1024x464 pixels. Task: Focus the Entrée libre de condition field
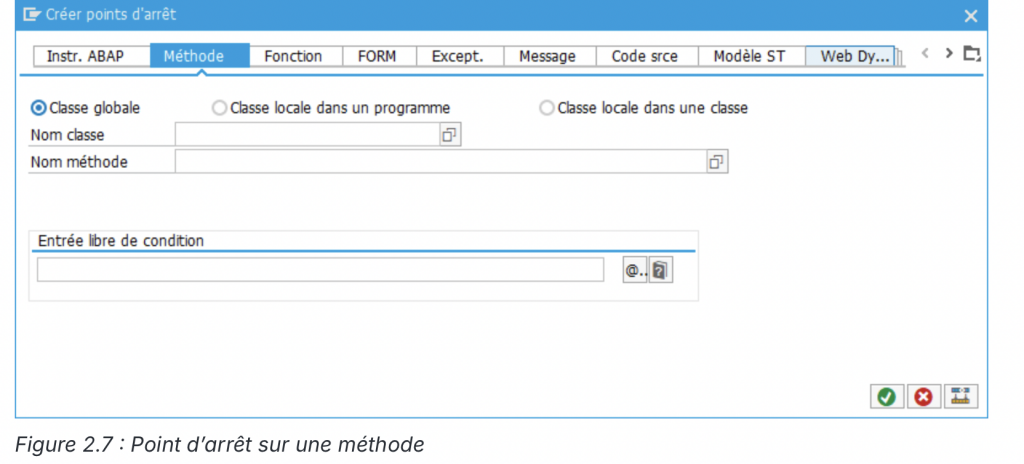click(x=320, y=270)
